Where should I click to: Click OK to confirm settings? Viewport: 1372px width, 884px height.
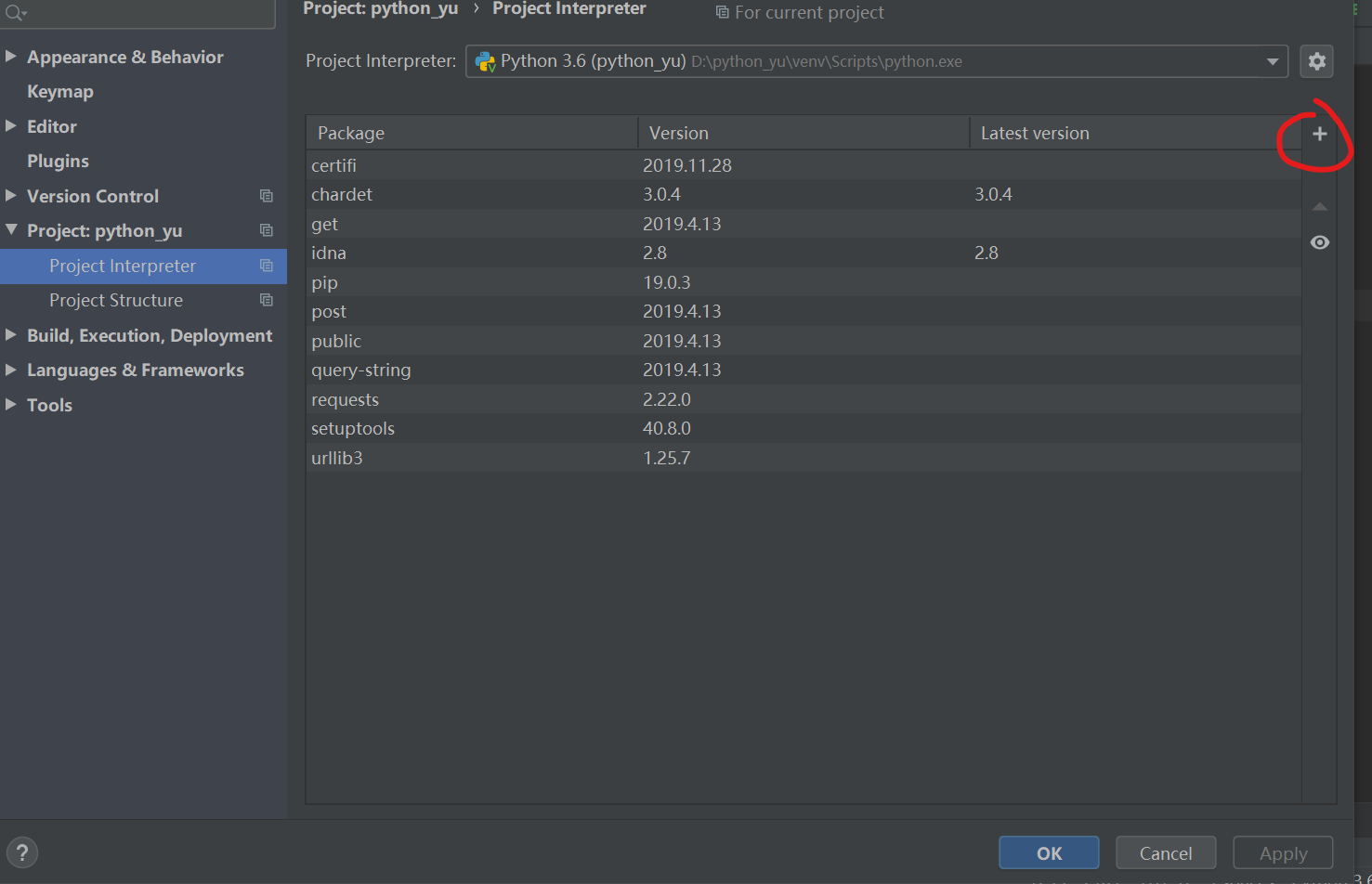pyautogui.click(x=1049, y=852)
